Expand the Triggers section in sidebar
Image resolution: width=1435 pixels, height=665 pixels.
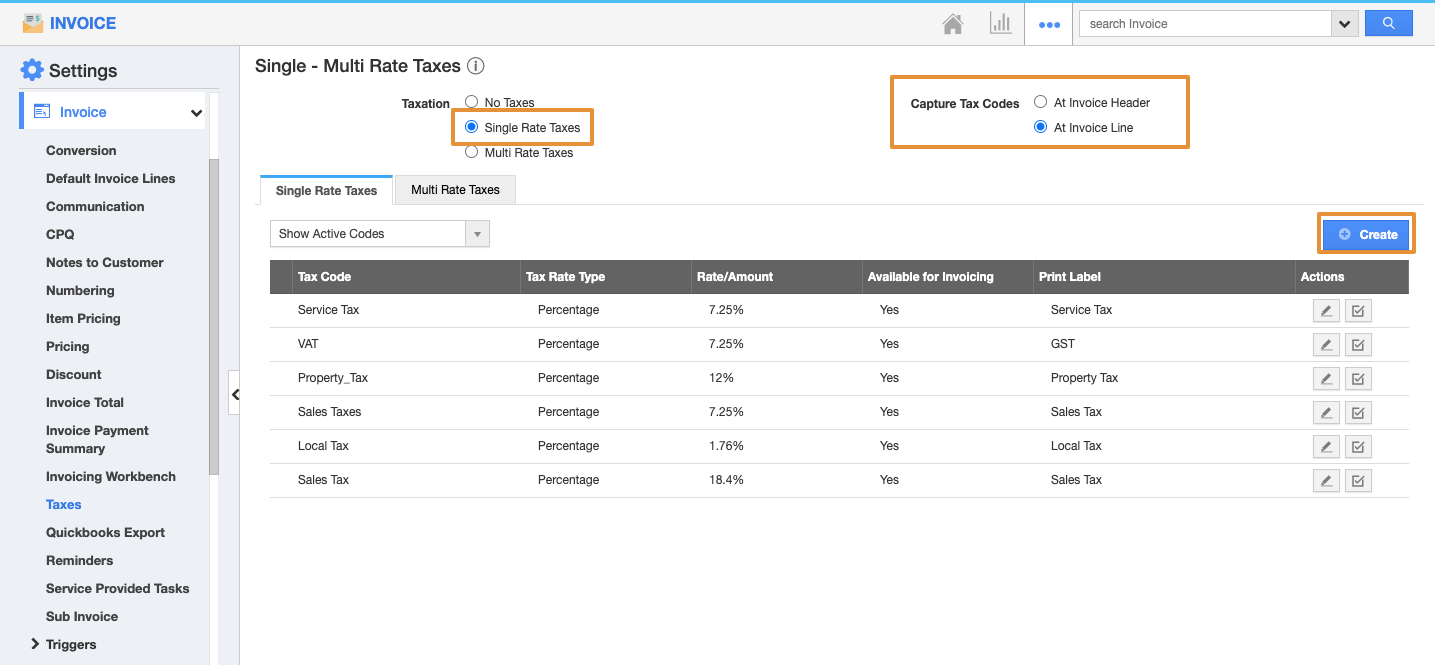coord(36,644)
